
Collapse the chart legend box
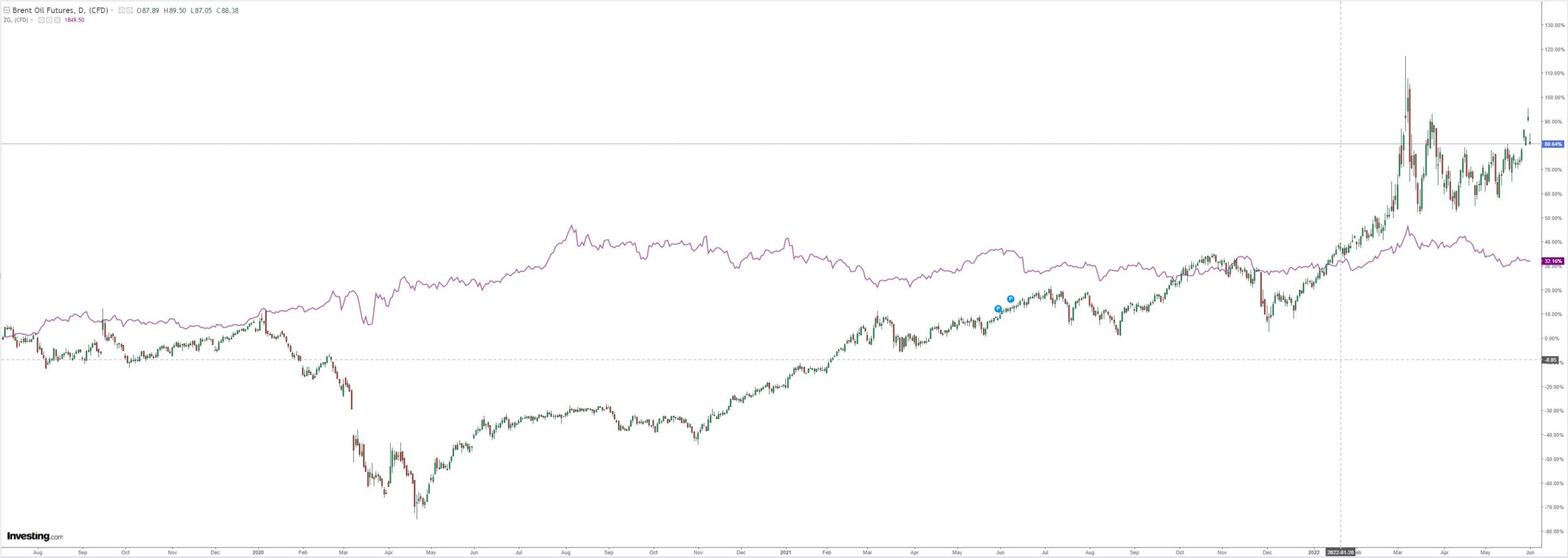click(x=7, y=10)
